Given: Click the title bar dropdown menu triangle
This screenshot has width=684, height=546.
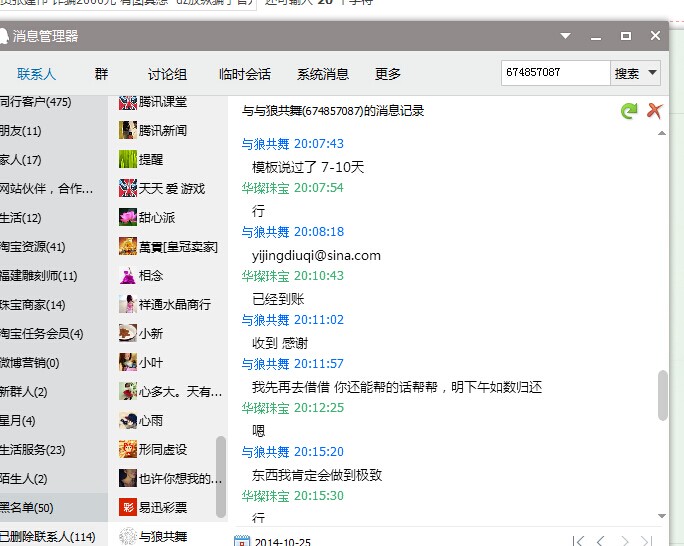Looking at the screenshot, I should click(565, 36).
